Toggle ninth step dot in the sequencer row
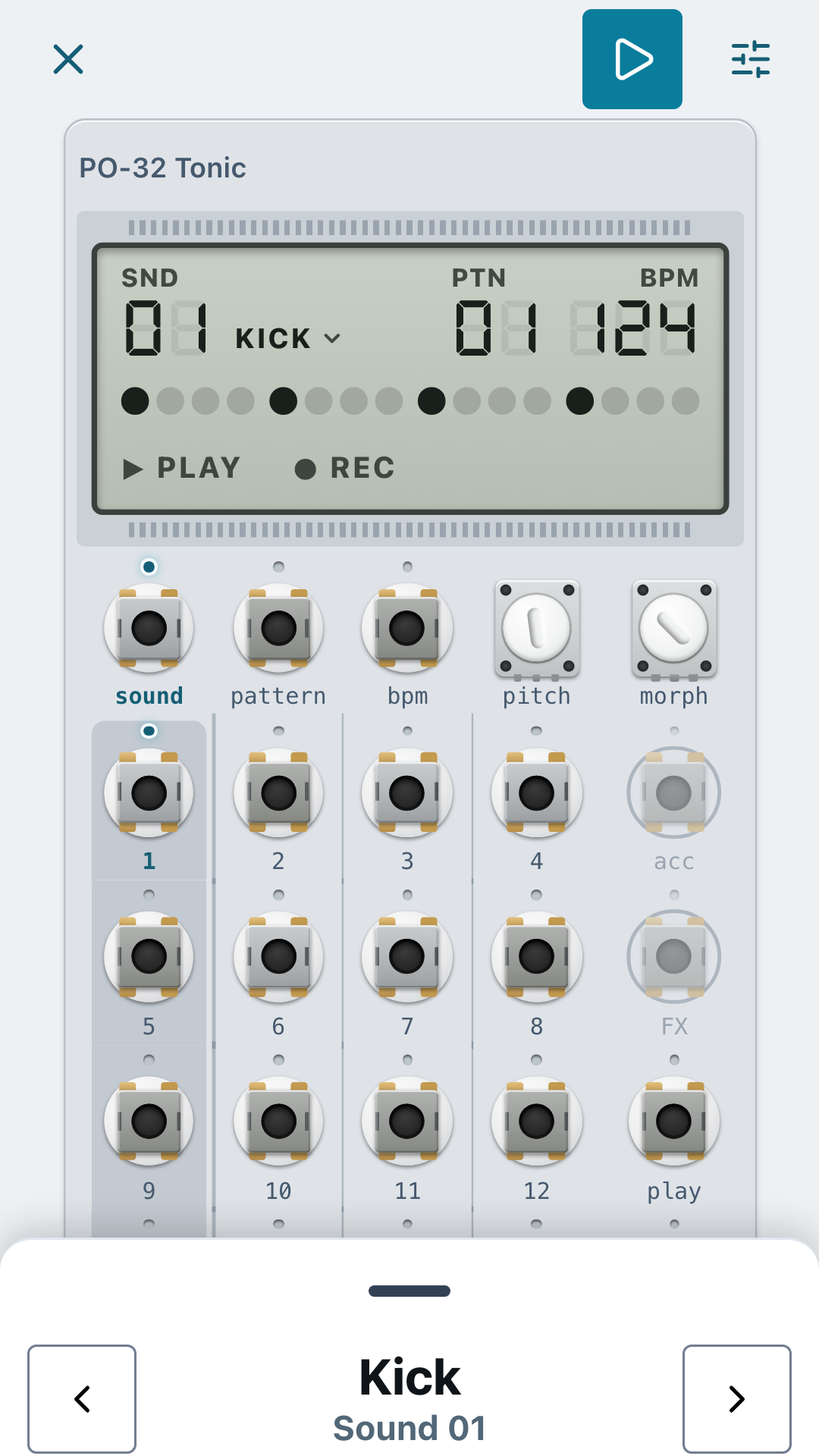819x1456 pixels. click(x=431, y=401)
